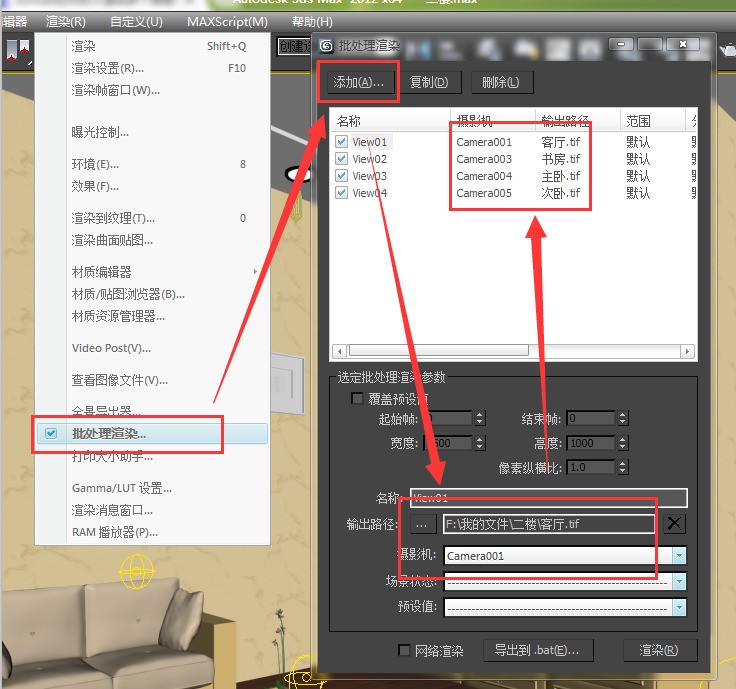
Task: Click the Camera003 cell
Action: tap(484, 159)
